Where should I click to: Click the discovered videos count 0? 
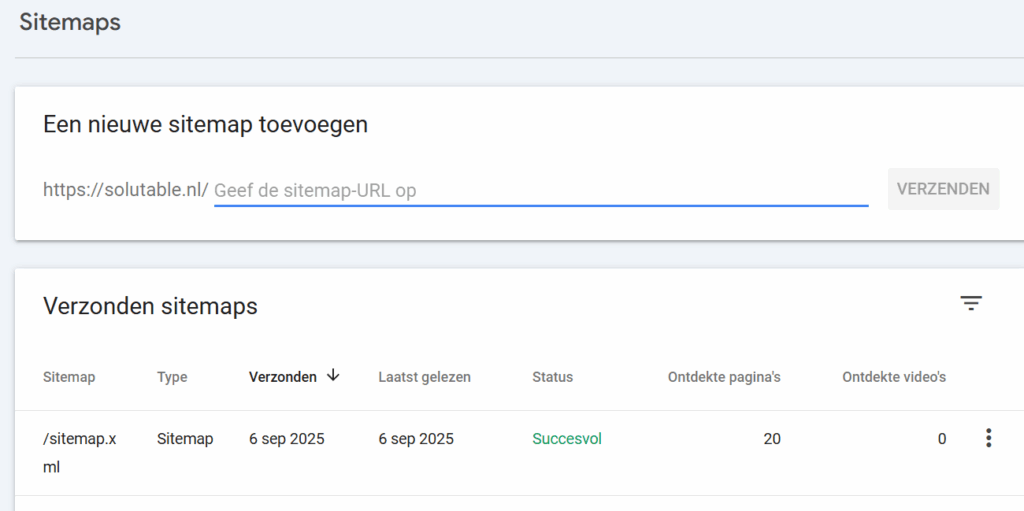[x=941, y=439]
